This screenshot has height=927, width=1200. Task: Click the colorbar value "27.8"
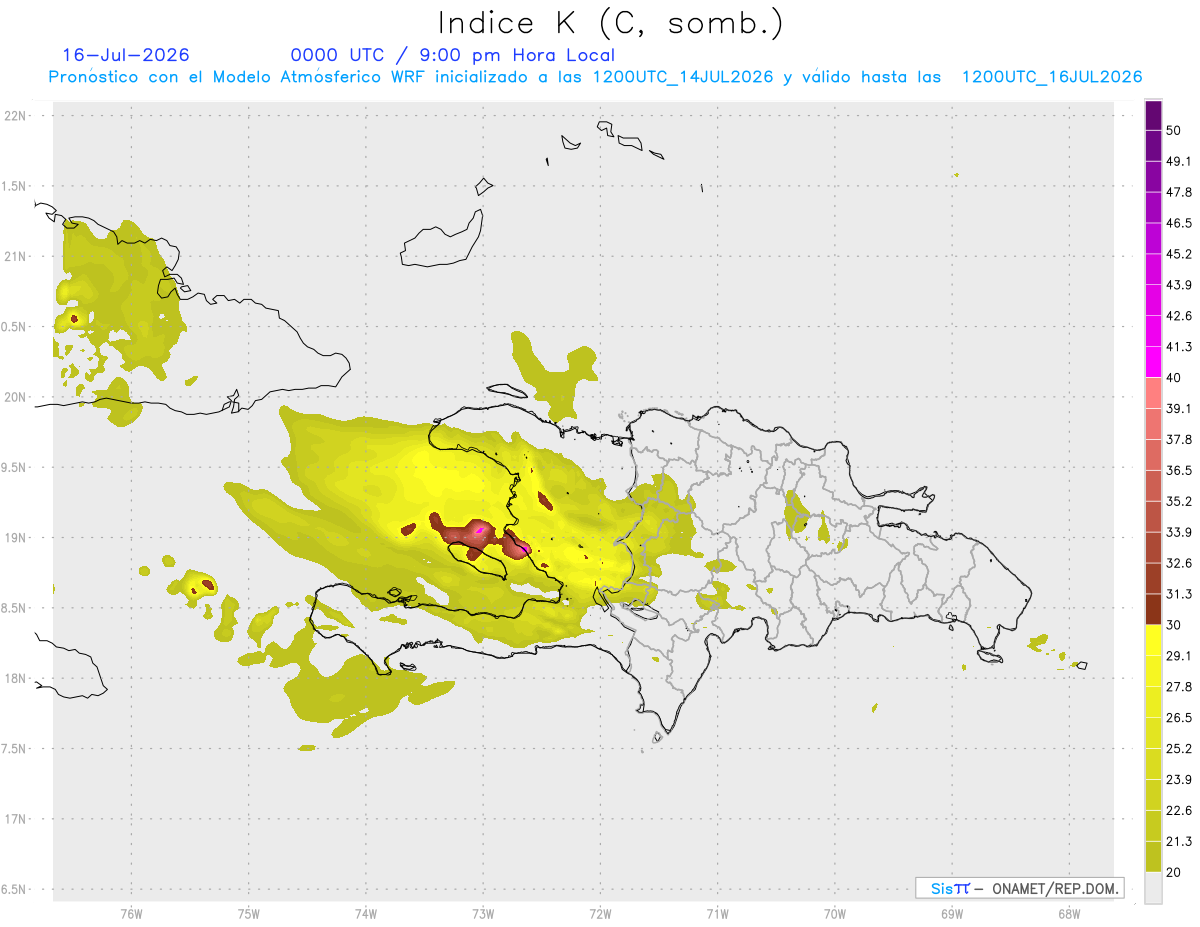point(1179,686)
